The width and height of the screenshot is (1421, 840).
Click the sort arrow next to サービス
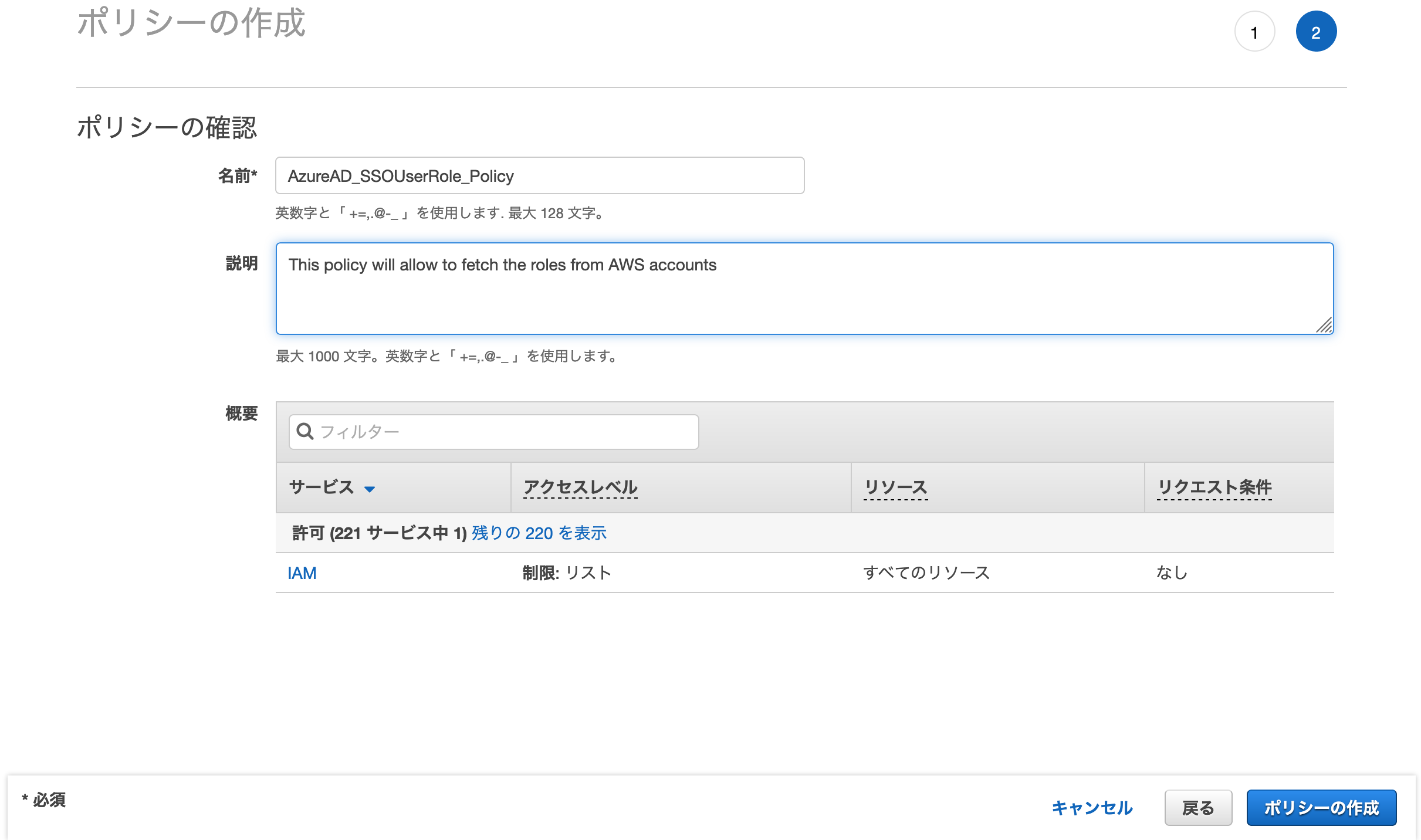(370, 489)
